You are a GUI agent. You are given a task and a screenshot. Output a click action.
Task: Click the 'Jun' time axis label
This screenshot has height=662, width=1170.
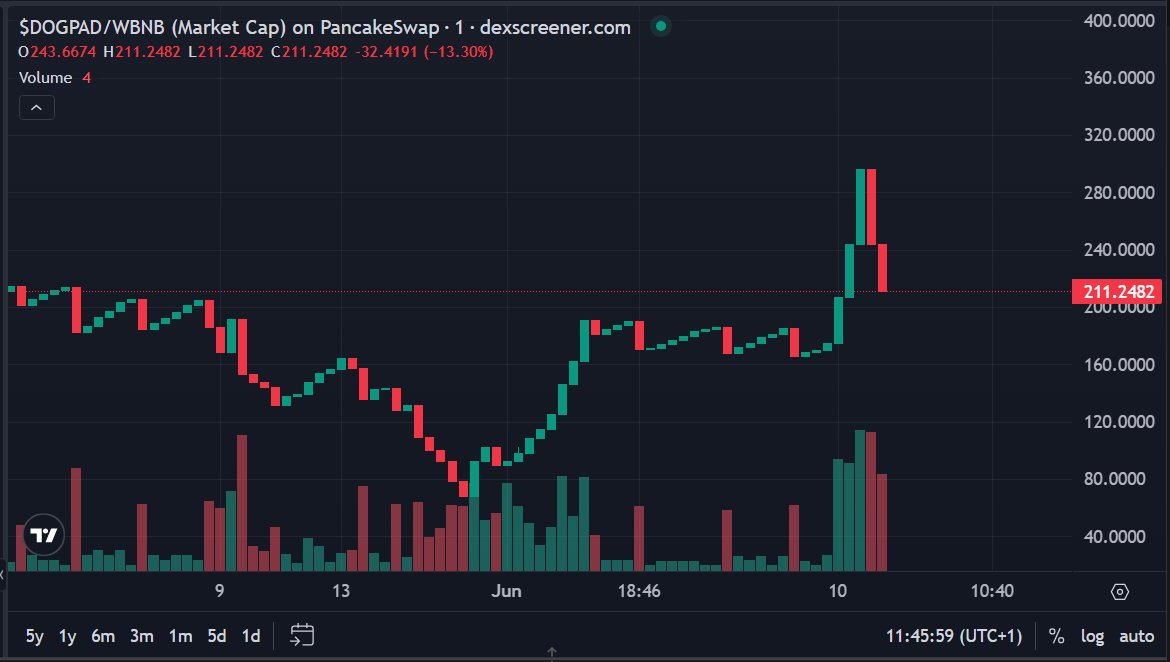click(x=506, y=591)
